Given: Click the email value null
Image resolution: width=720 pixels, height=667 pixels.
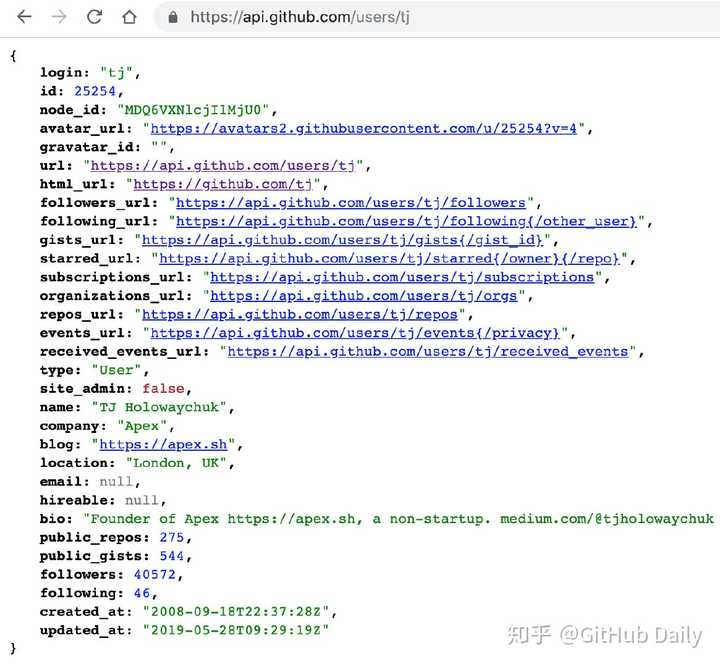Looking at the screenshot, I should coord(116,482).
